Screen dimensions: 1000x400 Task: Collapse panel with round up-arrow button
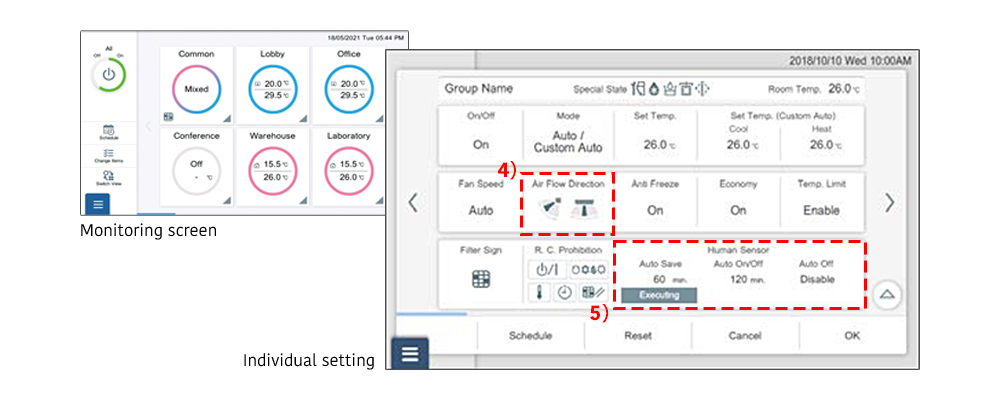888,295
